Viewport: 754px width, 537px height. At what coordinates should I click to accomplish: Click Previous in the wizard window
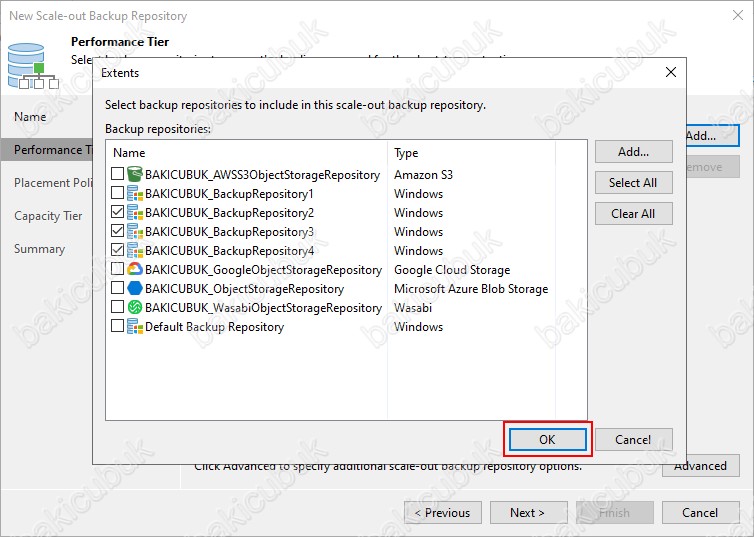tap(443, 513)
